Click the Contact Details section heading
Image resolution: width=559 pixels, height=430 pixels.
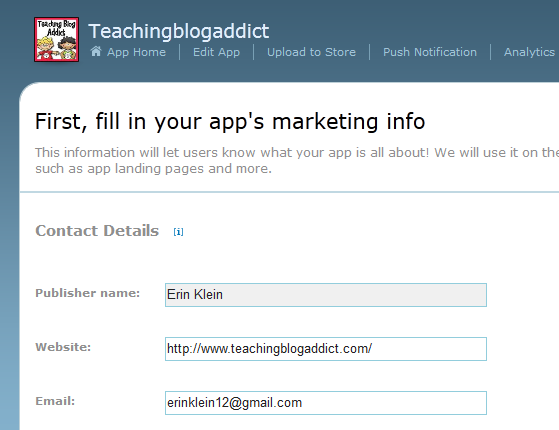pyautogui.click(x=97, y=231)
